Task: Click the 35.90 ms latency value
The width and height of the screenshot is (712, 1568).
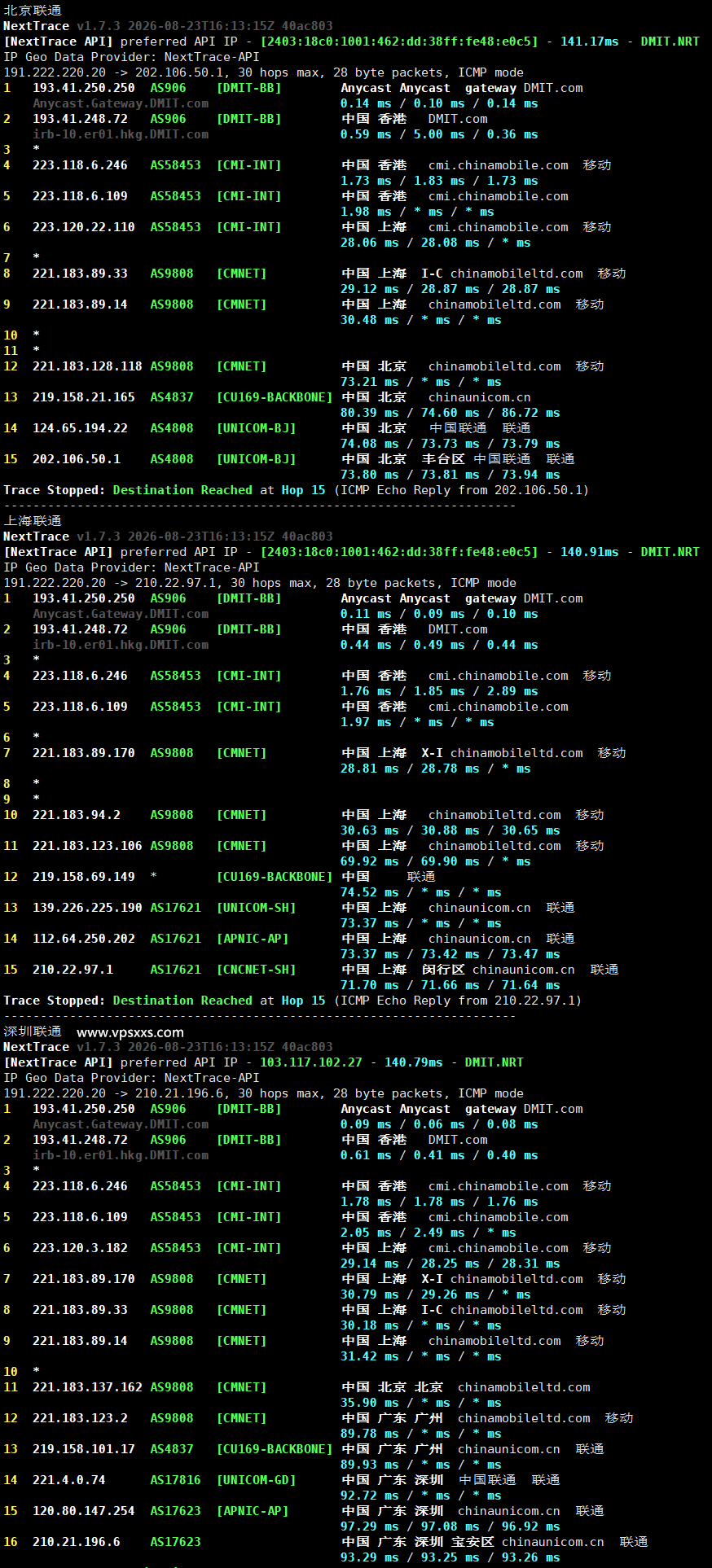Action: click(x=370, y=1403)
